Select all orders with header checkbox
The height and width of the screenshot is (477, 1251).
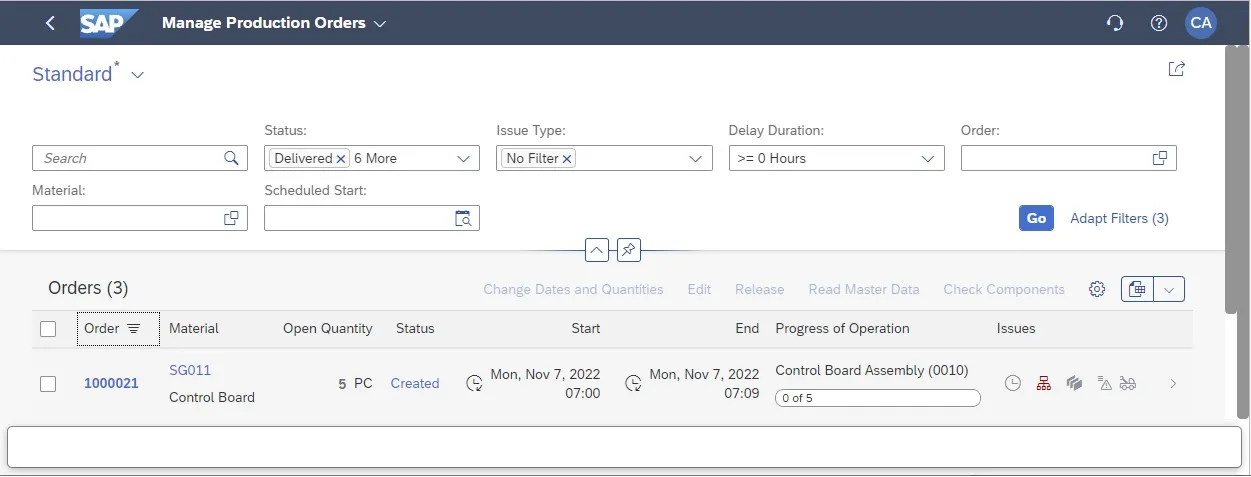48,328
